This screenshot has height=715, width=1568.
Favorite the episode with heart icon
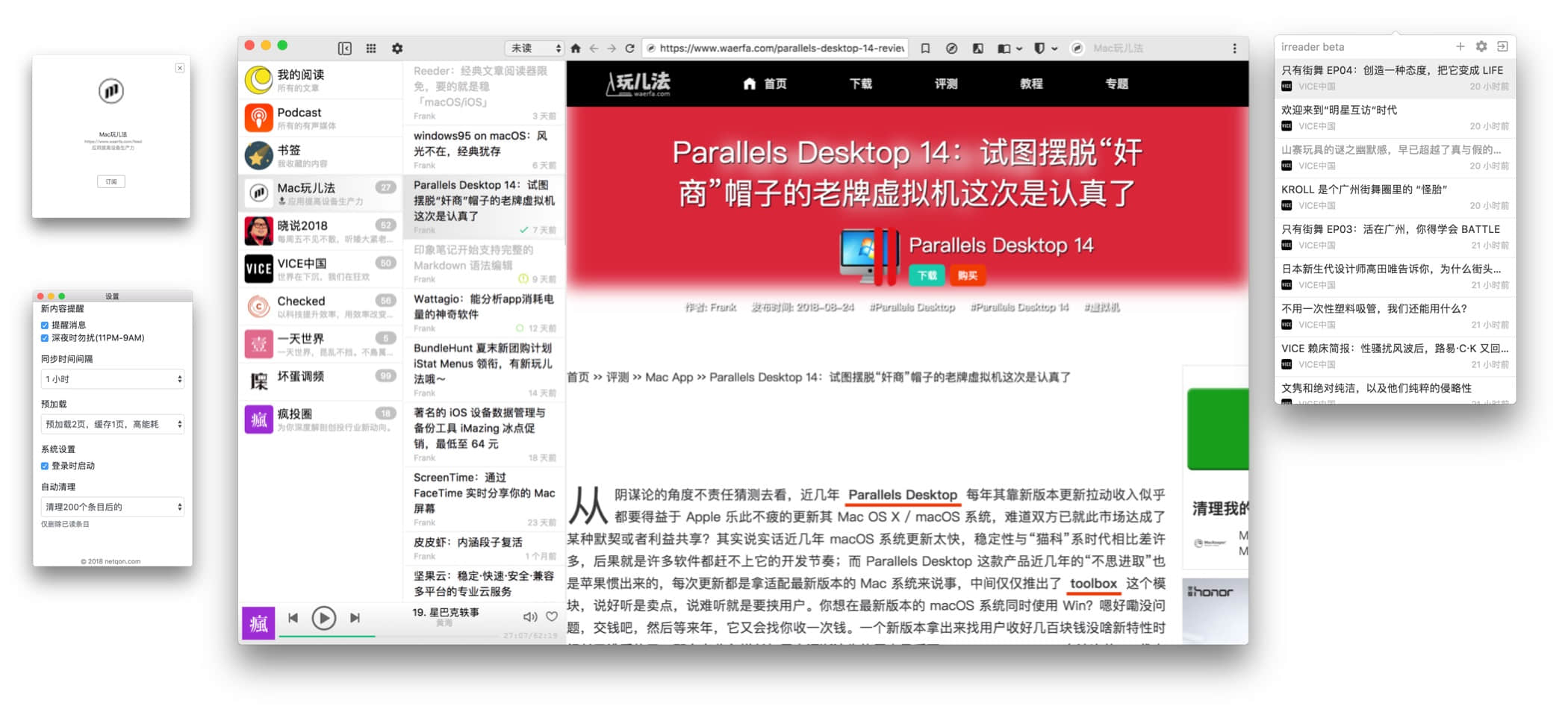(x=552, y=616)
